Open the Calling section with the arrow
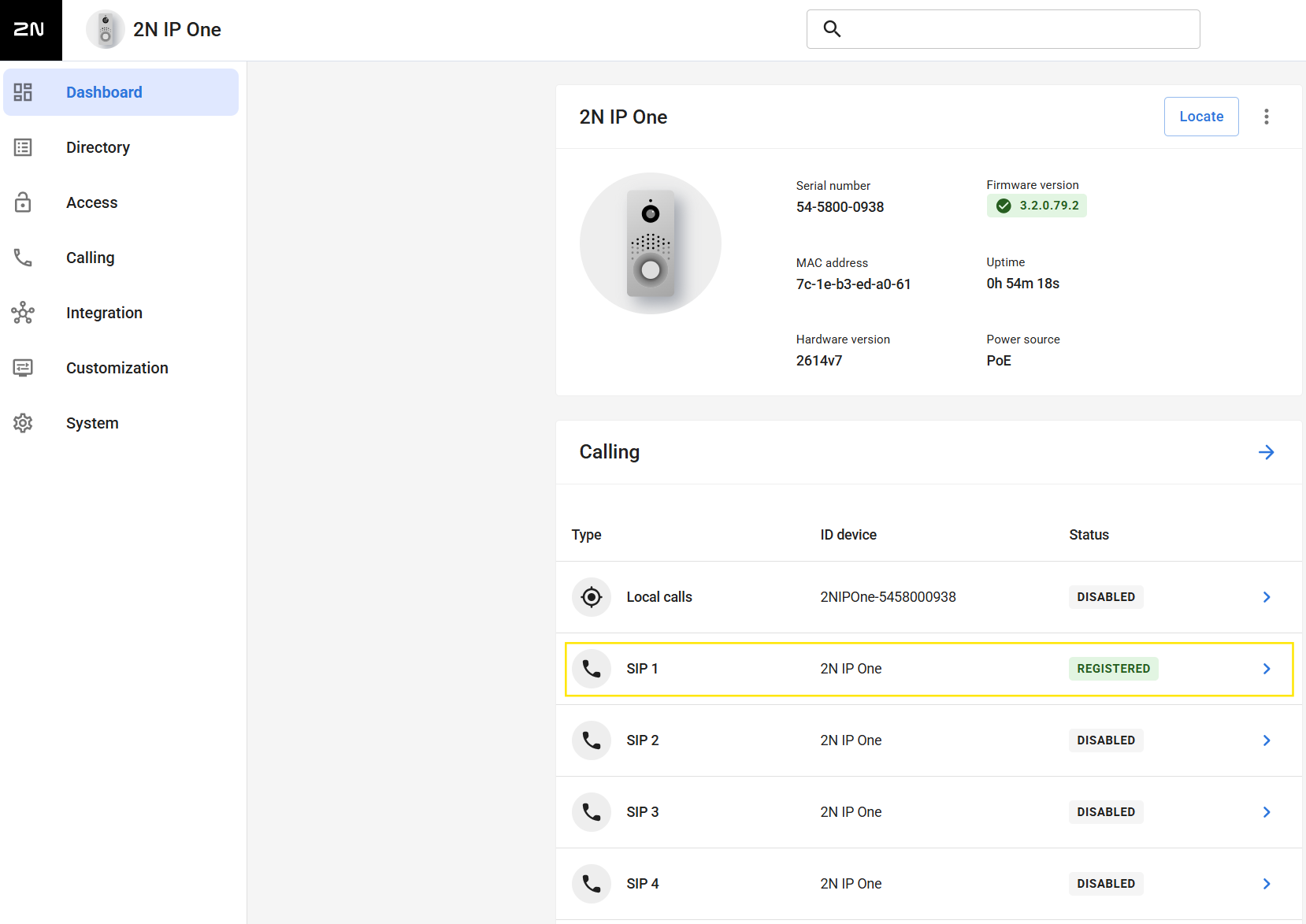The height and width of the screenshot is (924, 1306). click(x=1267, y=452)
